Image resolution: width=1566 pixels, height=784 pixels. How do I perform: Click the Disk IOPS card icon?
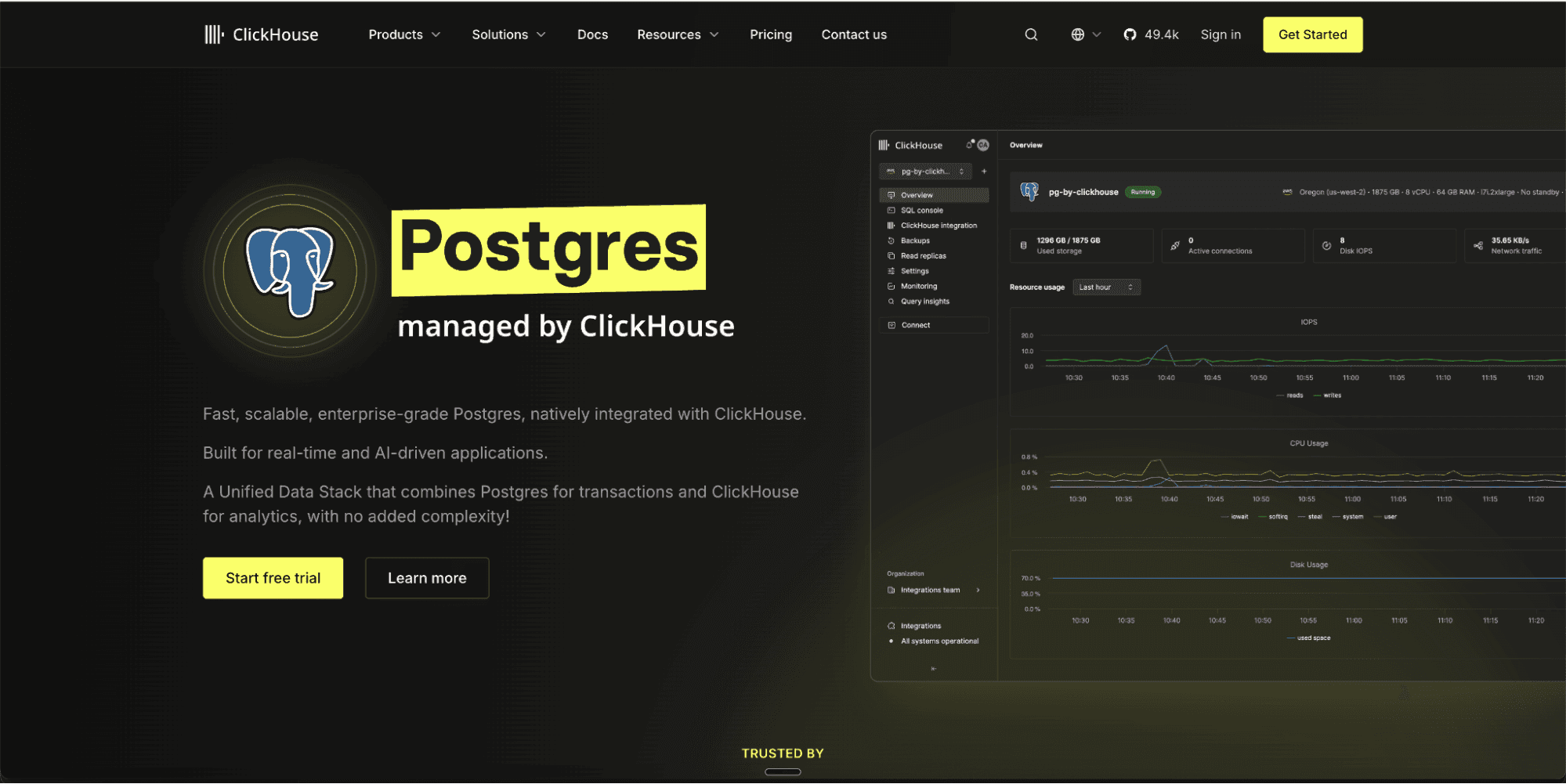(x=1326, y=246)
